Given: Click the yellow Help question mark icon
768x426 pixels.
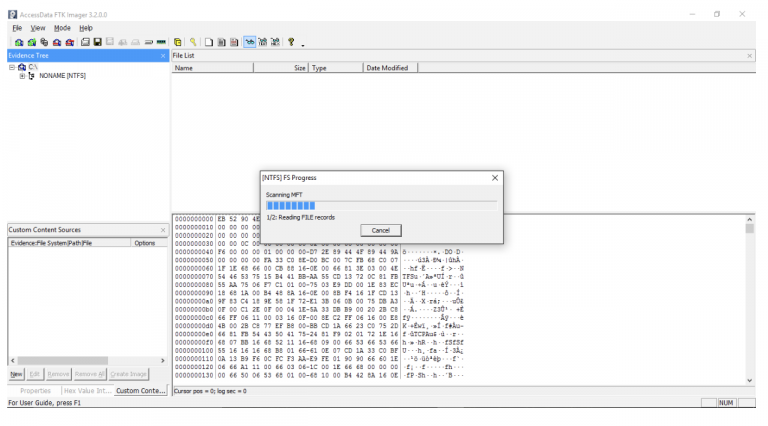Looking at the screenshot, I should [x=291, y=42].
